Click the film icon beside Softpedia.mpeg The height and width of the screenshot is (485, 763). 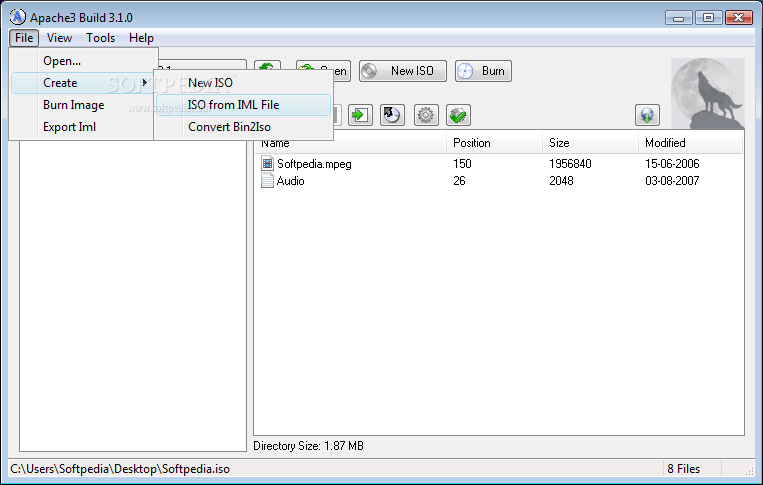(267, 163)
